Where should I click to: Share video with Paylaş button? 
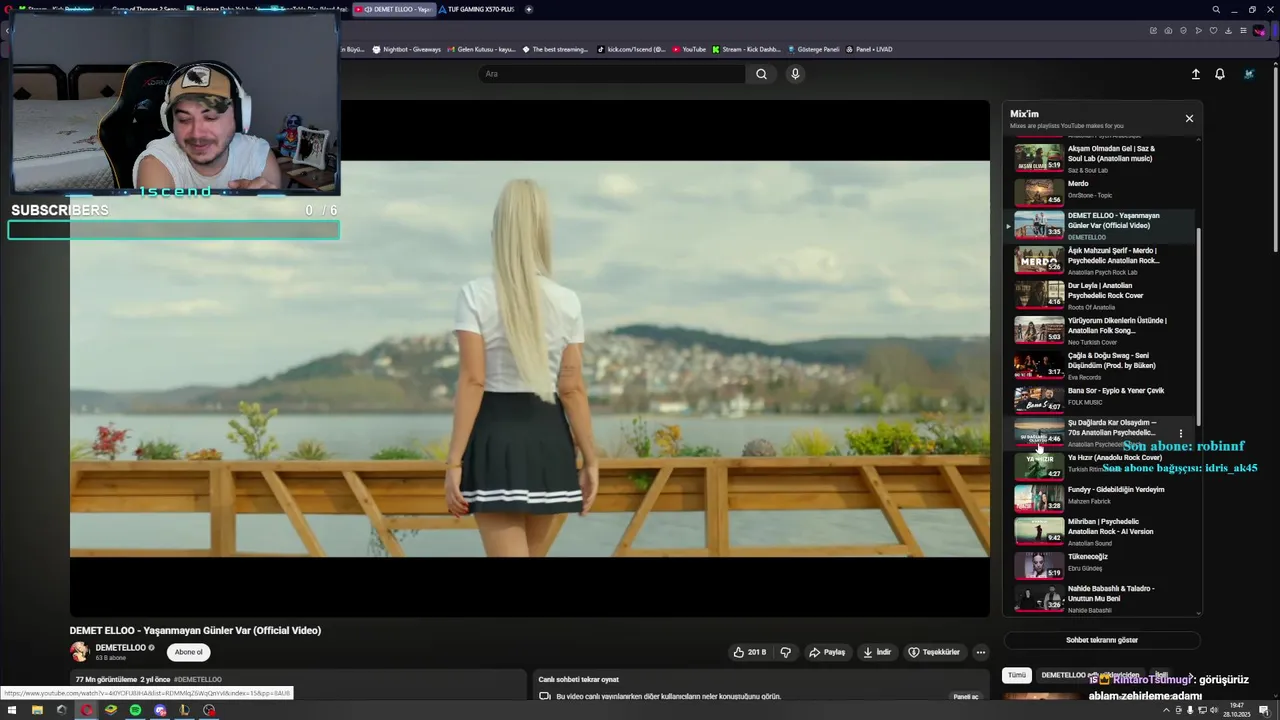[827, 652]
